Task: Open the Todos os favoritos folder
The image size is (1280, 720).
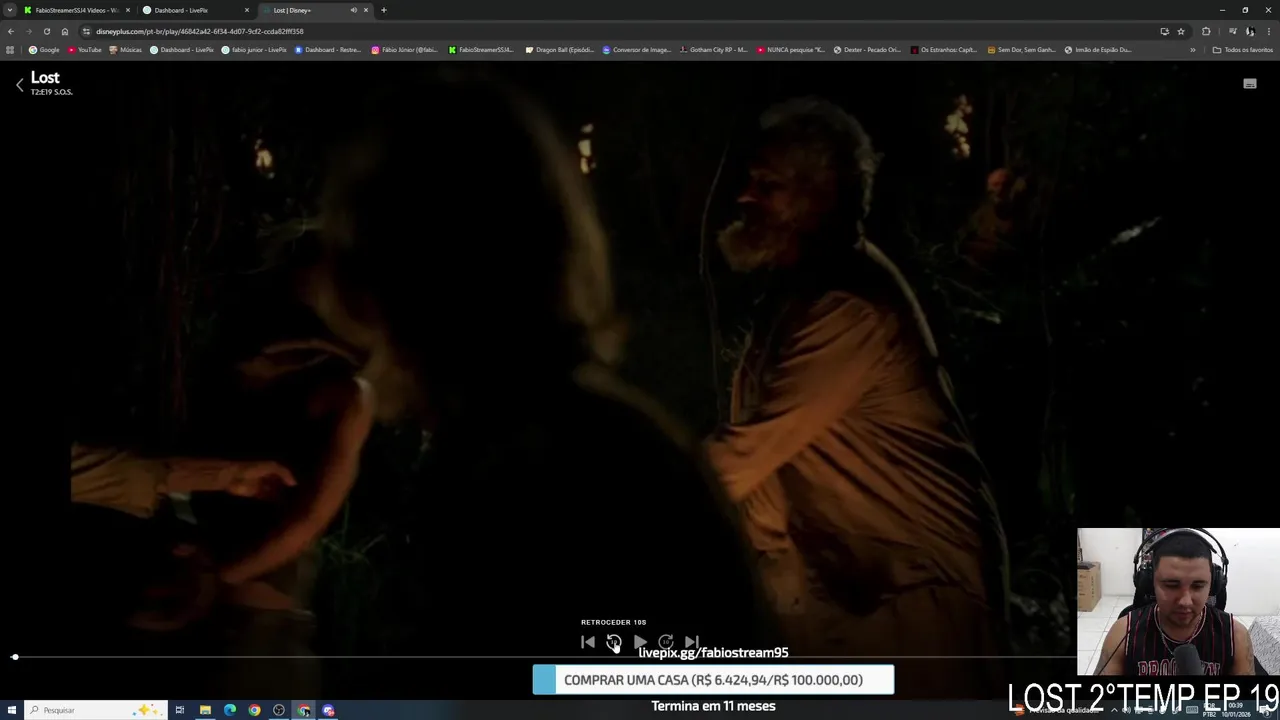Action: (x=1243, y=50)
